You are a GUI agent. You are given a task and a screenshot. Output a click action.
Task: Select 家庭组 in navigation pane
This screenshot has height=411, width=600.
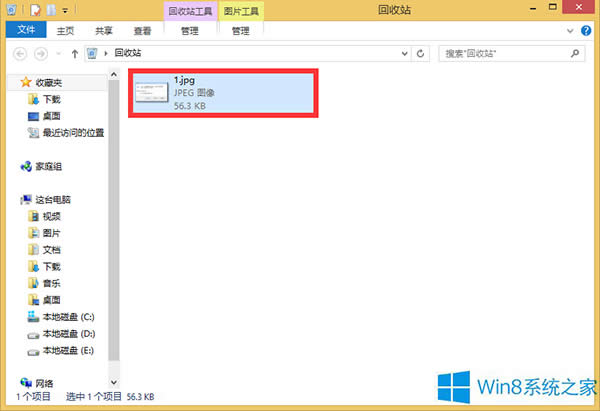(x=49, y=166)
